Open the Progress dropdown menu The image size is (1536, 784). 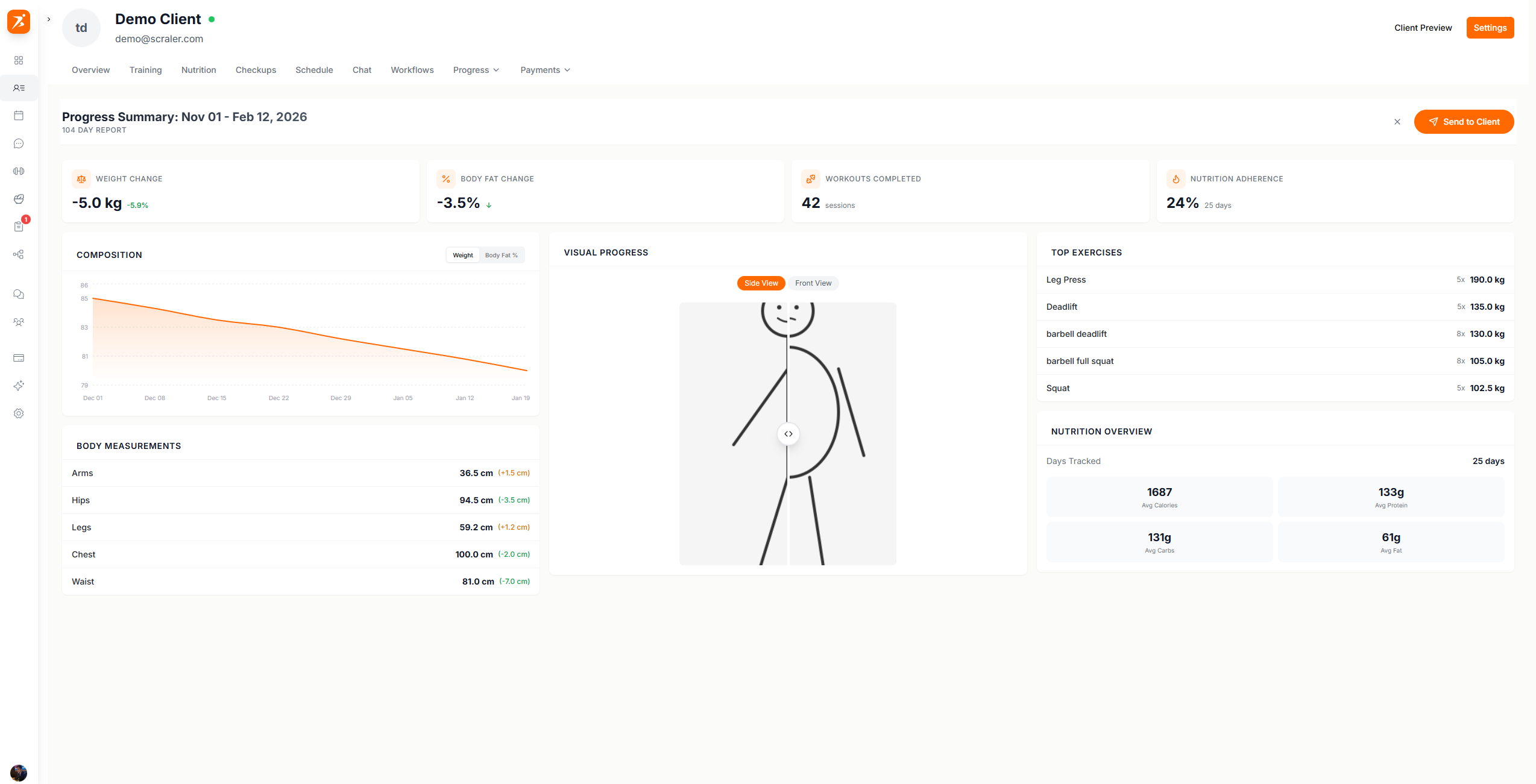tap(476, 70)
